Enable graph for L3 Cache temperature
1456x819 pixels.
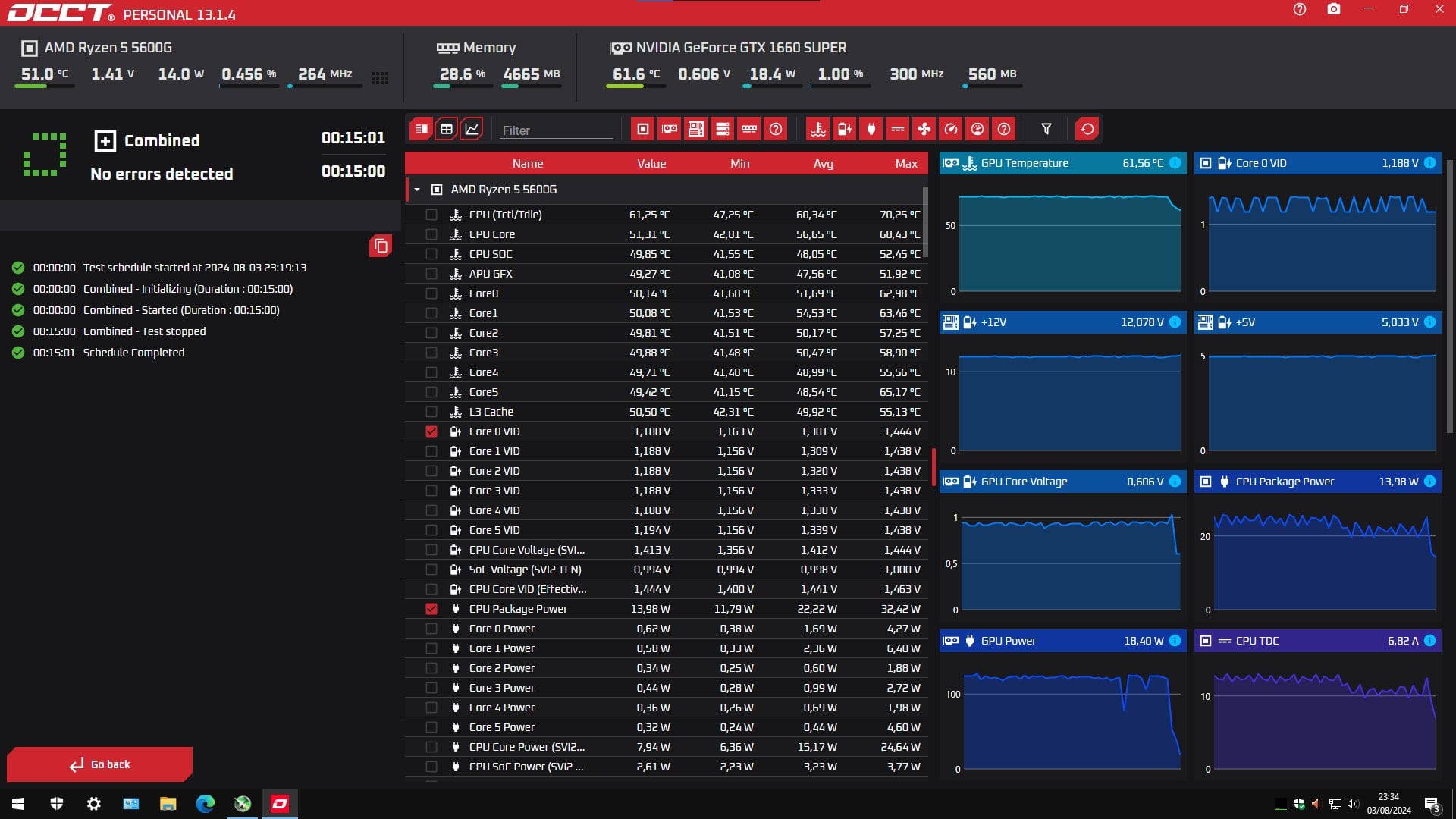pyautogui.click(x=431, y=412)
